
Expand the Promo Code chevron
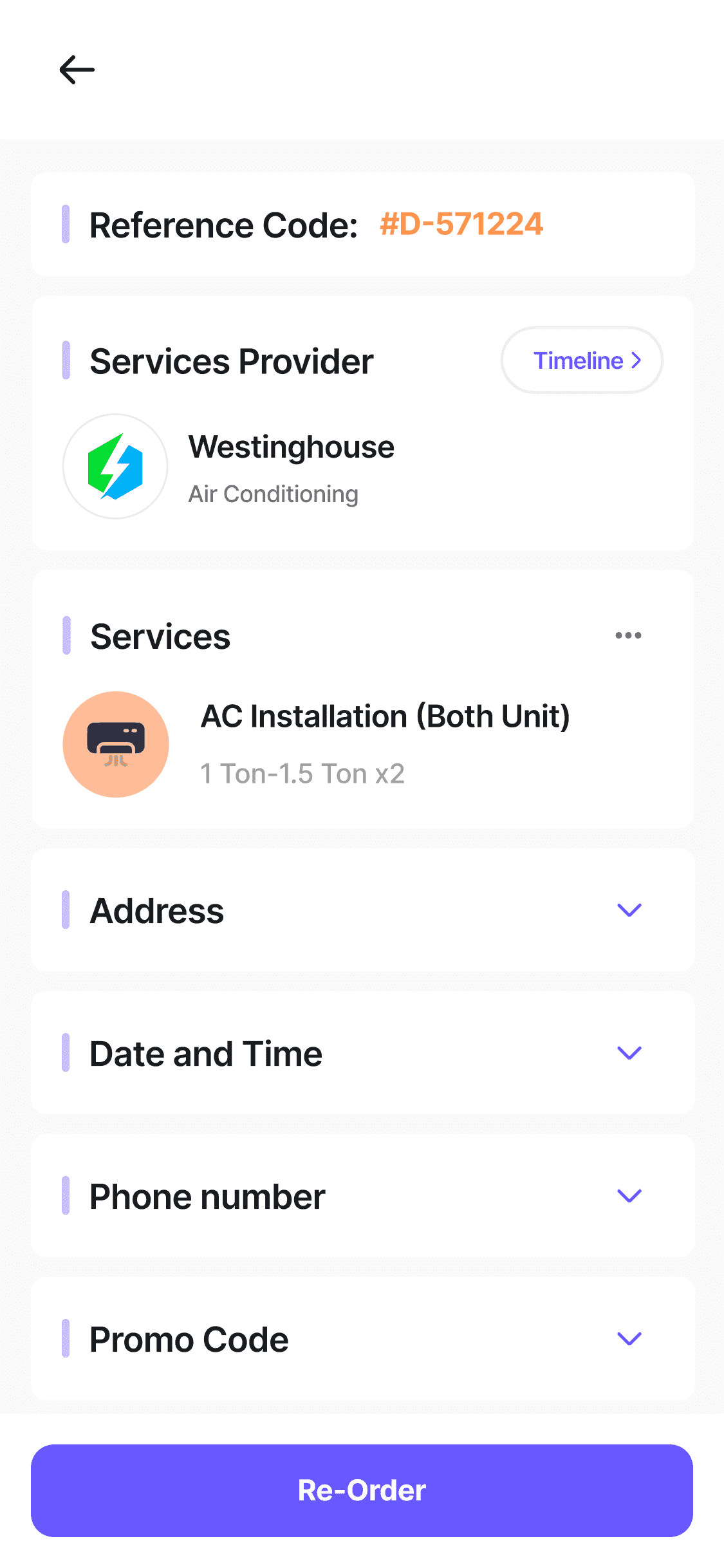point(629,1339)
